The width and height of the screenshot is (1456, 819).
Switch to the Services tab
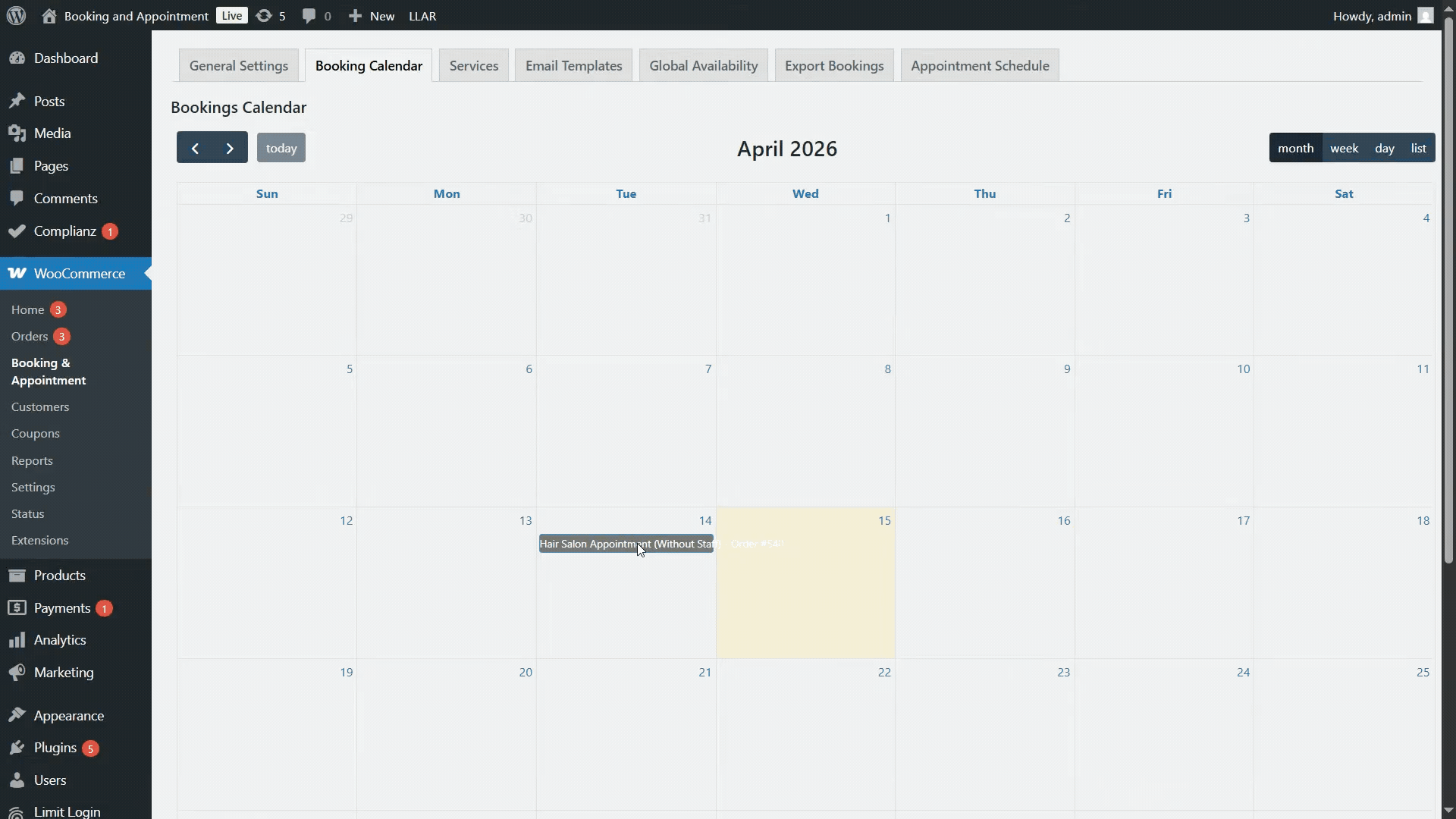click(473, 64)
